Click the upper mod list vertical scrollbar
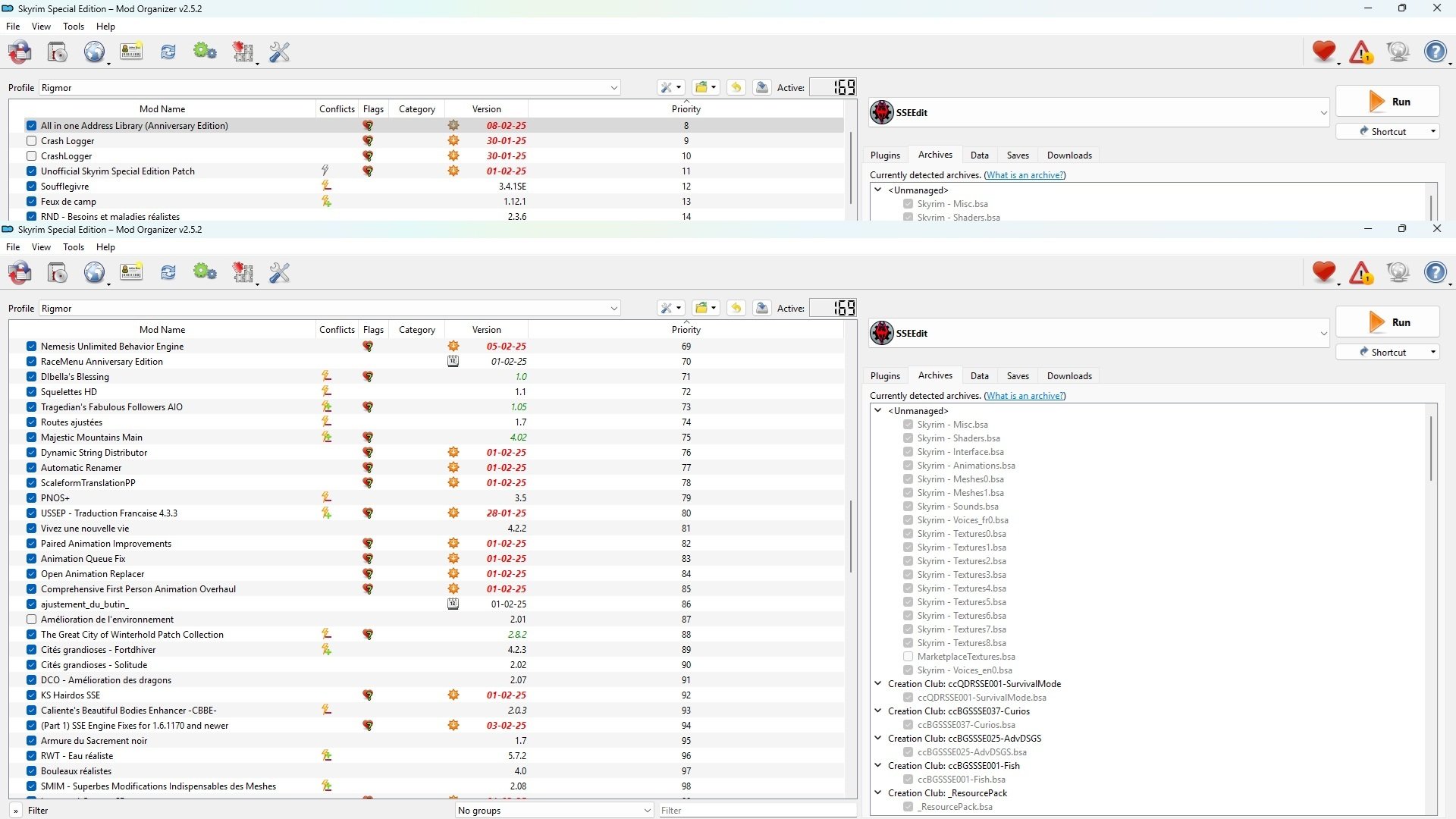 [851, 167]
